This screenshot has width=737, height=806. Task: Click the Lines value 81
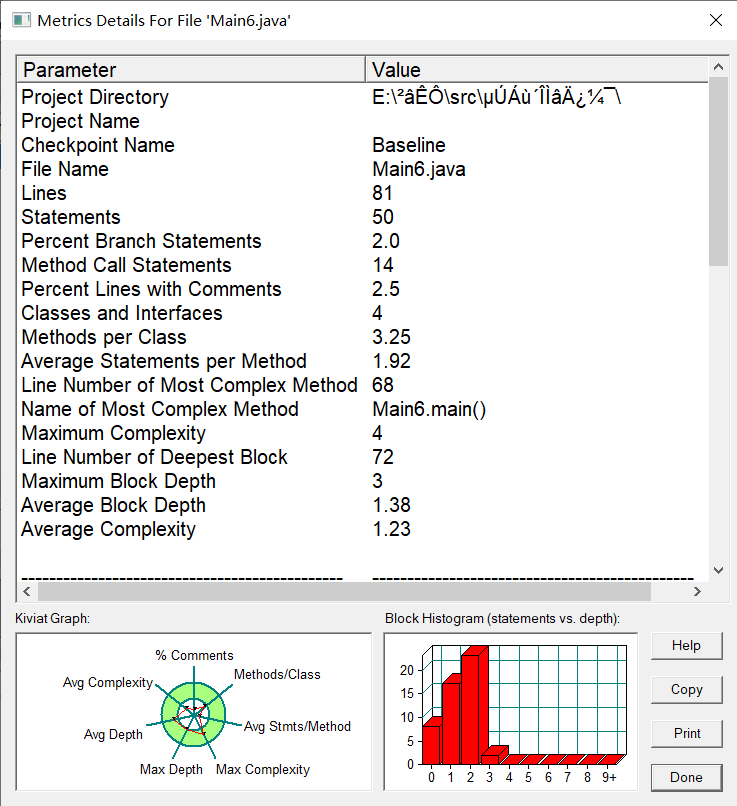coord(382,193)
